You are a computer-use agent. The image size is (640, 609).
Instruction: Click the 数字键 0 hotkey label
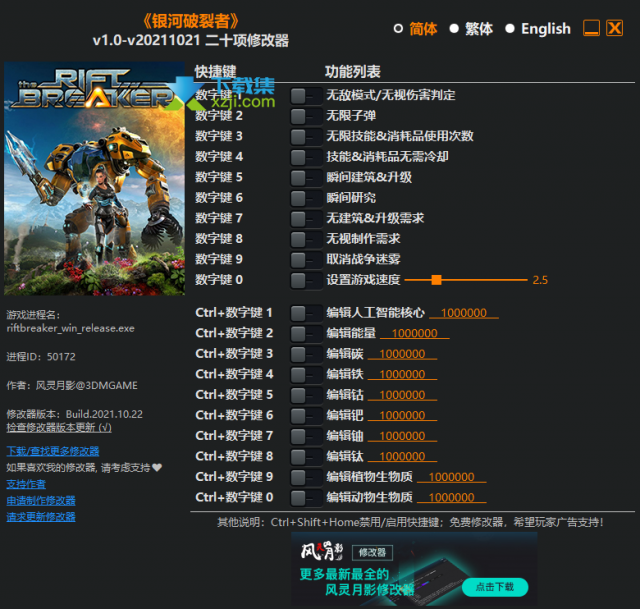click(219, 280)
